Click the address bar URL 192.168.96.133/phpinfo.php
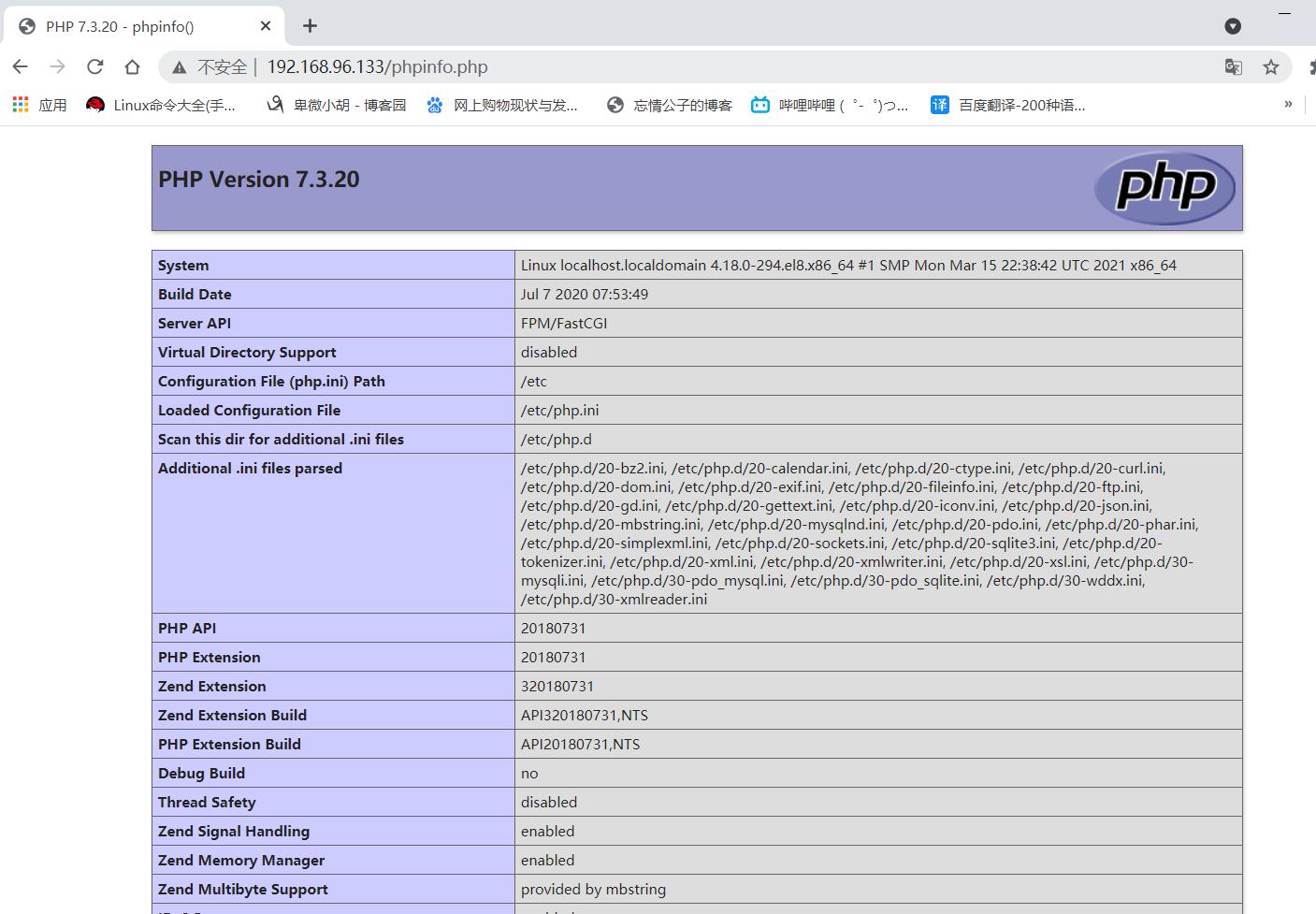 coord(377,66)
